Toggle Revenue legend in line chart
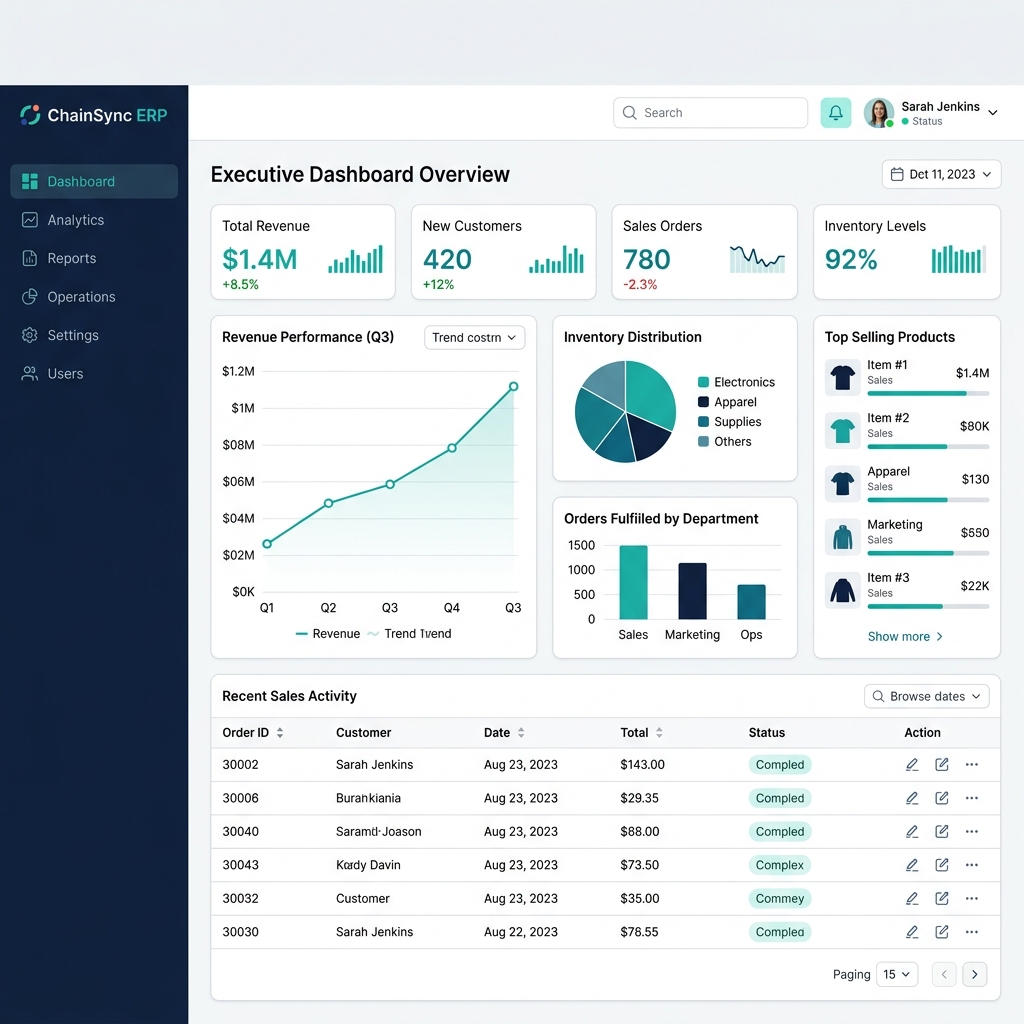Screen dimensions: 1024x1024 coord(328,633)
